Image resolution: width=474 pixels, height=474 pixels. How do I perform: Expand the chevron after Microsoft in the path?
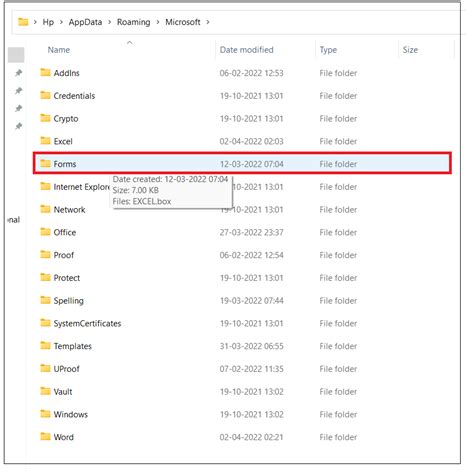click(x=208, y=22)
